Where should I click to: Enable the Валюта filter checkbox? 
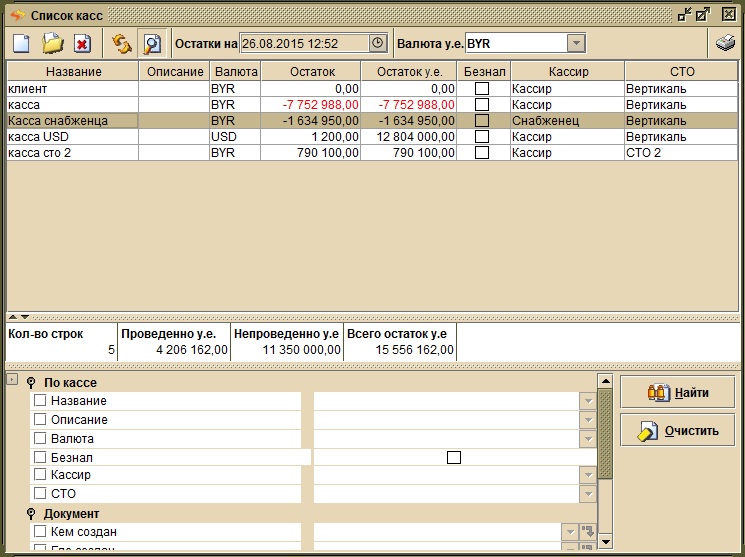coord(40,438)
